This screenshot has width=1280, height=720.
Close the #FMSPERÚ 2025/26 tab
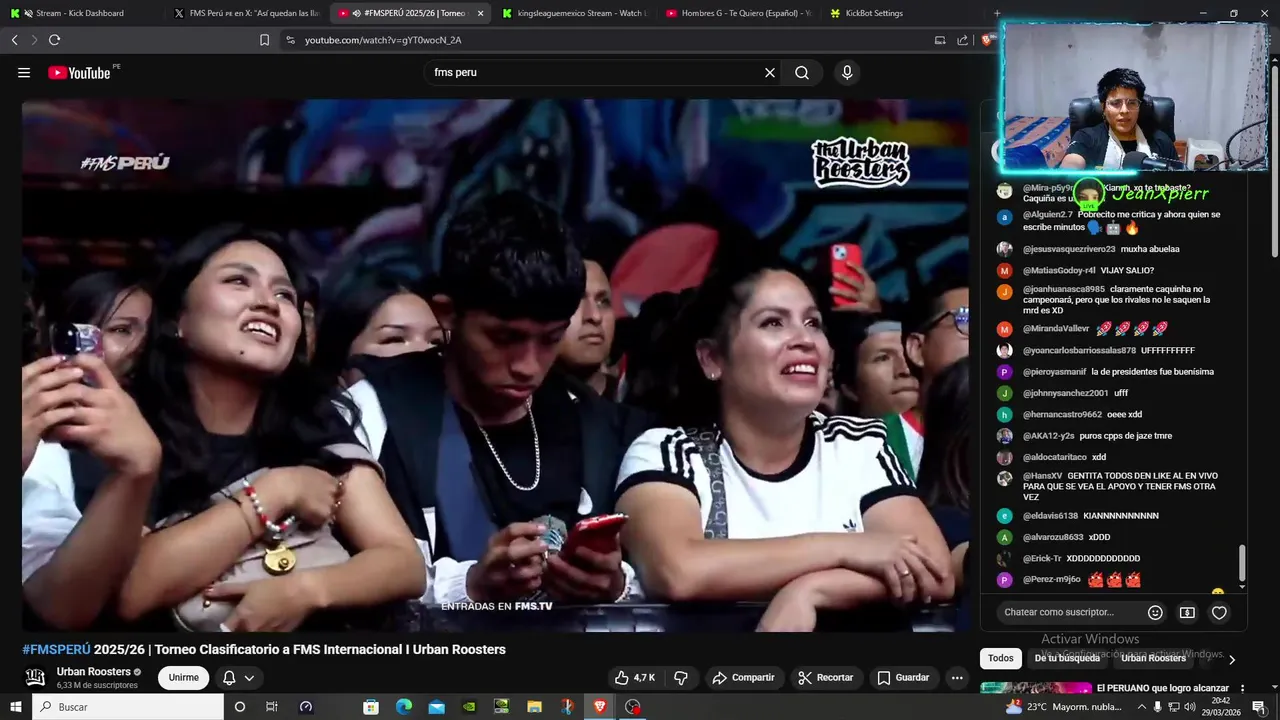click(480, 13)
